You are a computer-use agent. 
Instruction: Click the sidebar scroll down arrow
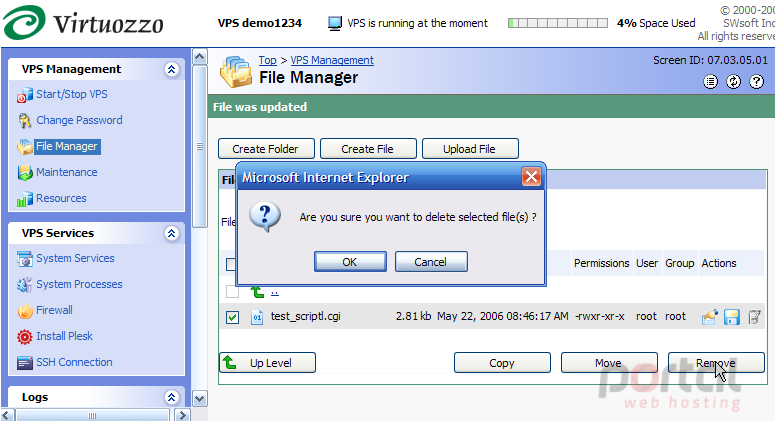point(199,398)
